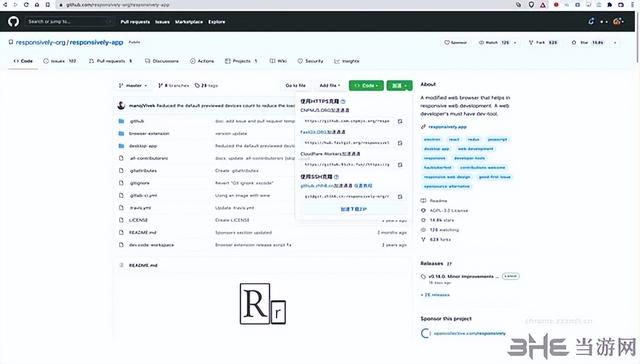Image resolution: width=640 pixels, height=364 pixels.
Task: Open the Releases heading link
Action: (432, 263)
